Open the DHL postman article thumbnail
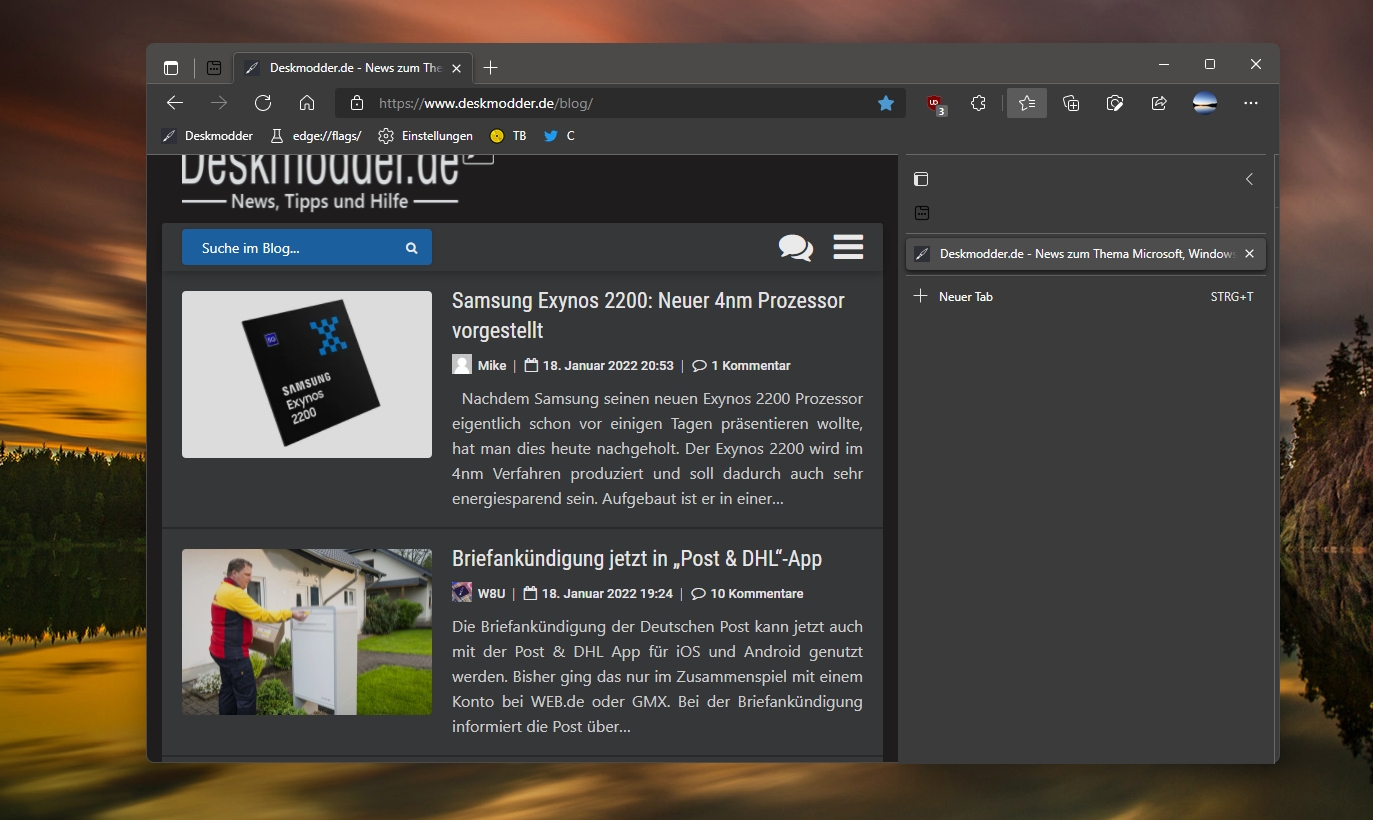This screenshot has width=1373, height=820. pos(307,632)
